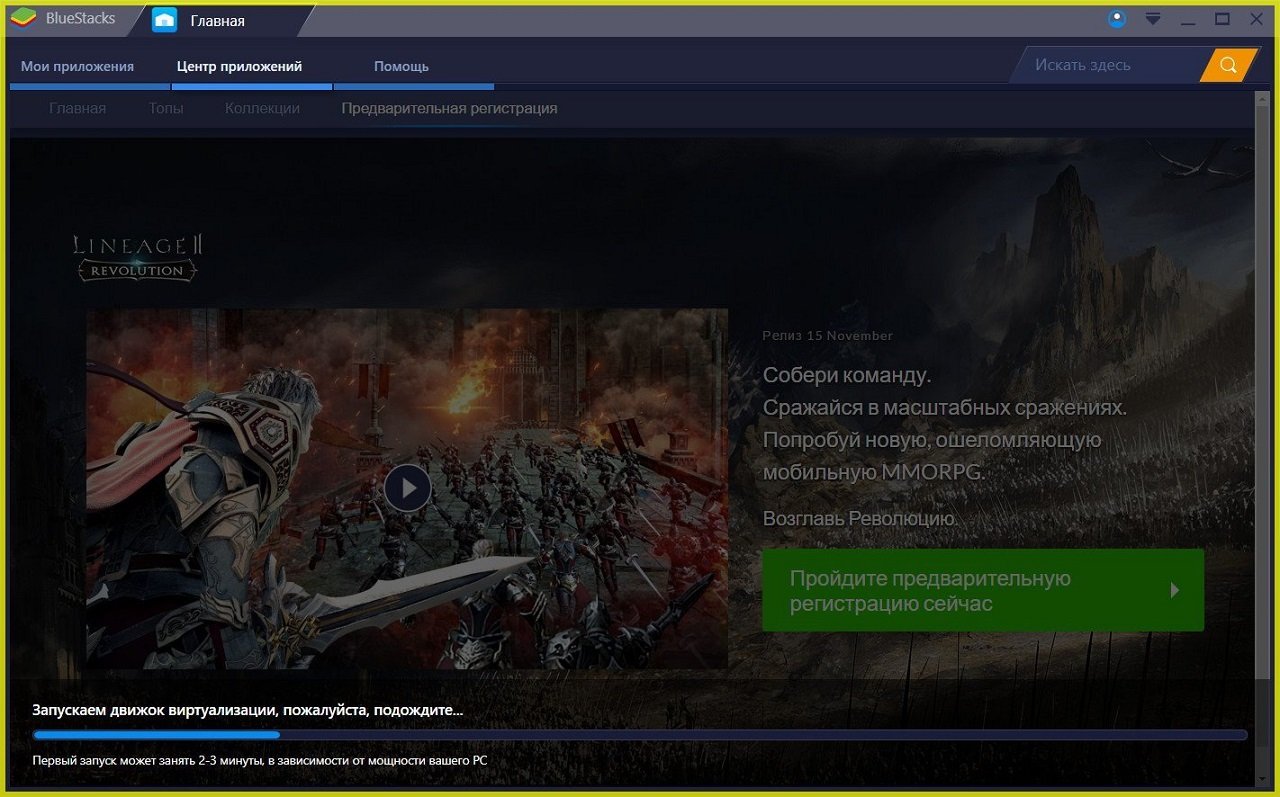Select the Предварительная регистрация sub-tab

coord(449,108)
